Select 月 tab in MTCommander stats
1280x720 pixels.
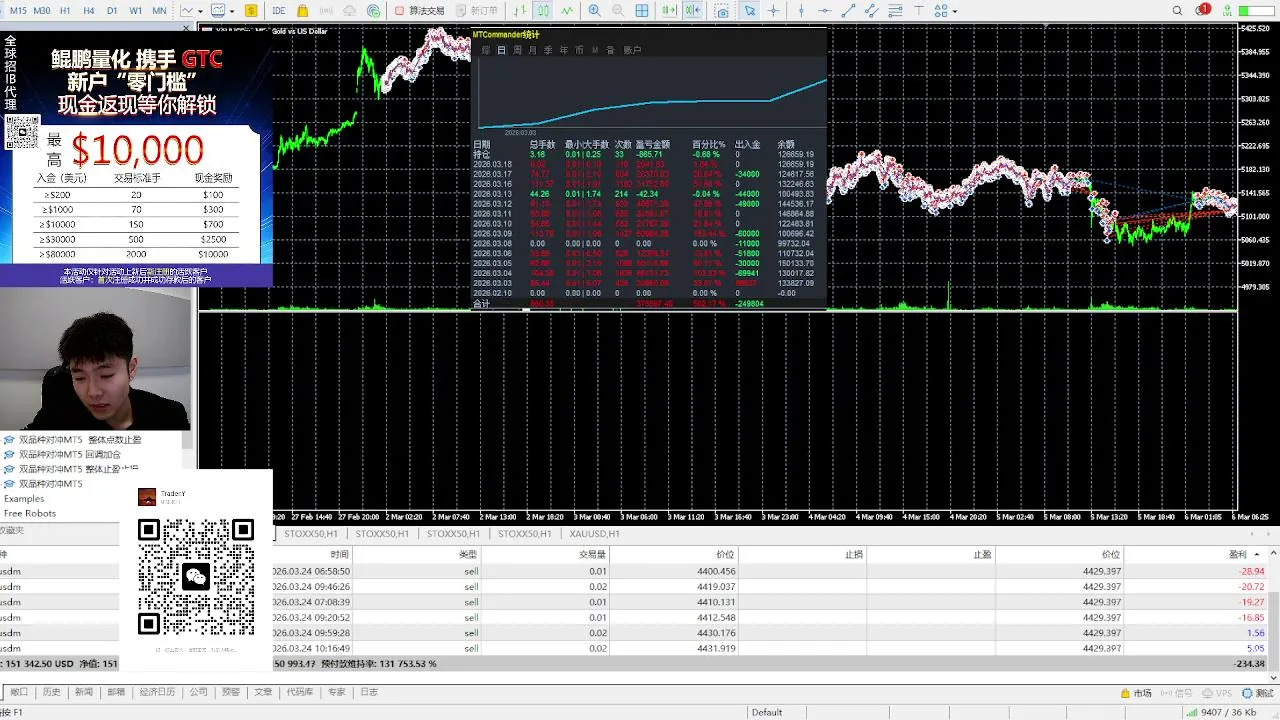(x=532, y=50)
